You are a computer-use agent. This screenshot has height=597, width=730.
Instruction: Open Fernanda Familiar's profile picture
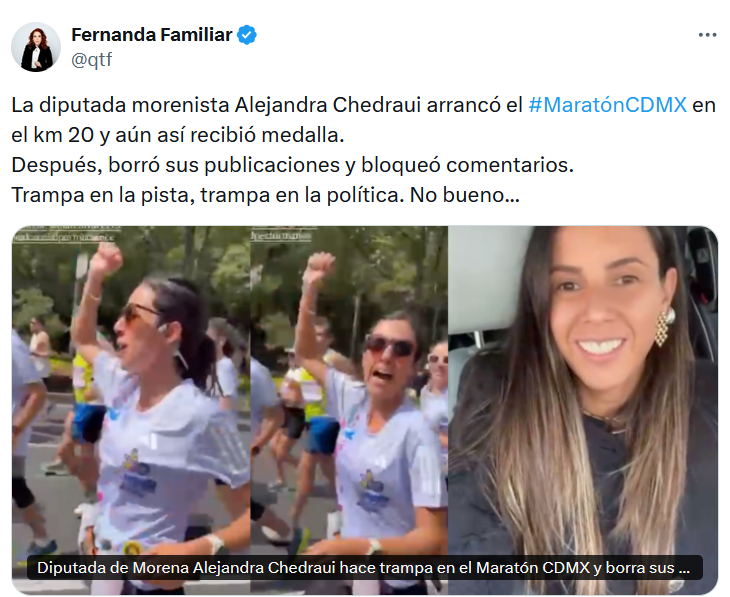click(36, 47)
